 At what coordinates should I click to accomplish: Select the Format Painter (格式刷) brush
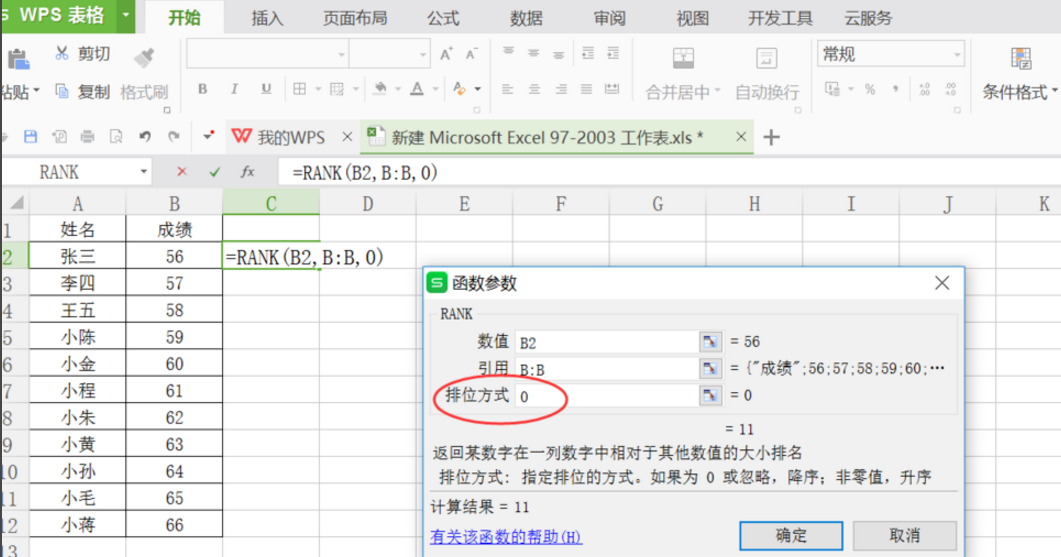(x=144, y=58)
